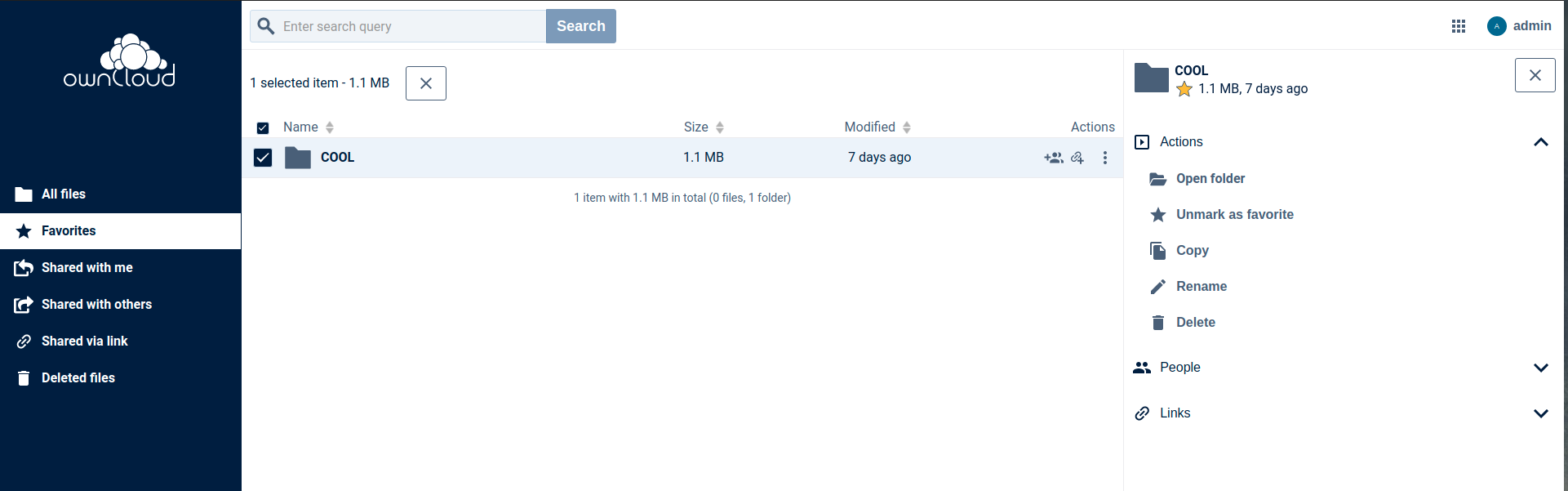Screen dimensions: 1568x491
Task: Open the application switcher grid icon
Action: pos(1459,26)
